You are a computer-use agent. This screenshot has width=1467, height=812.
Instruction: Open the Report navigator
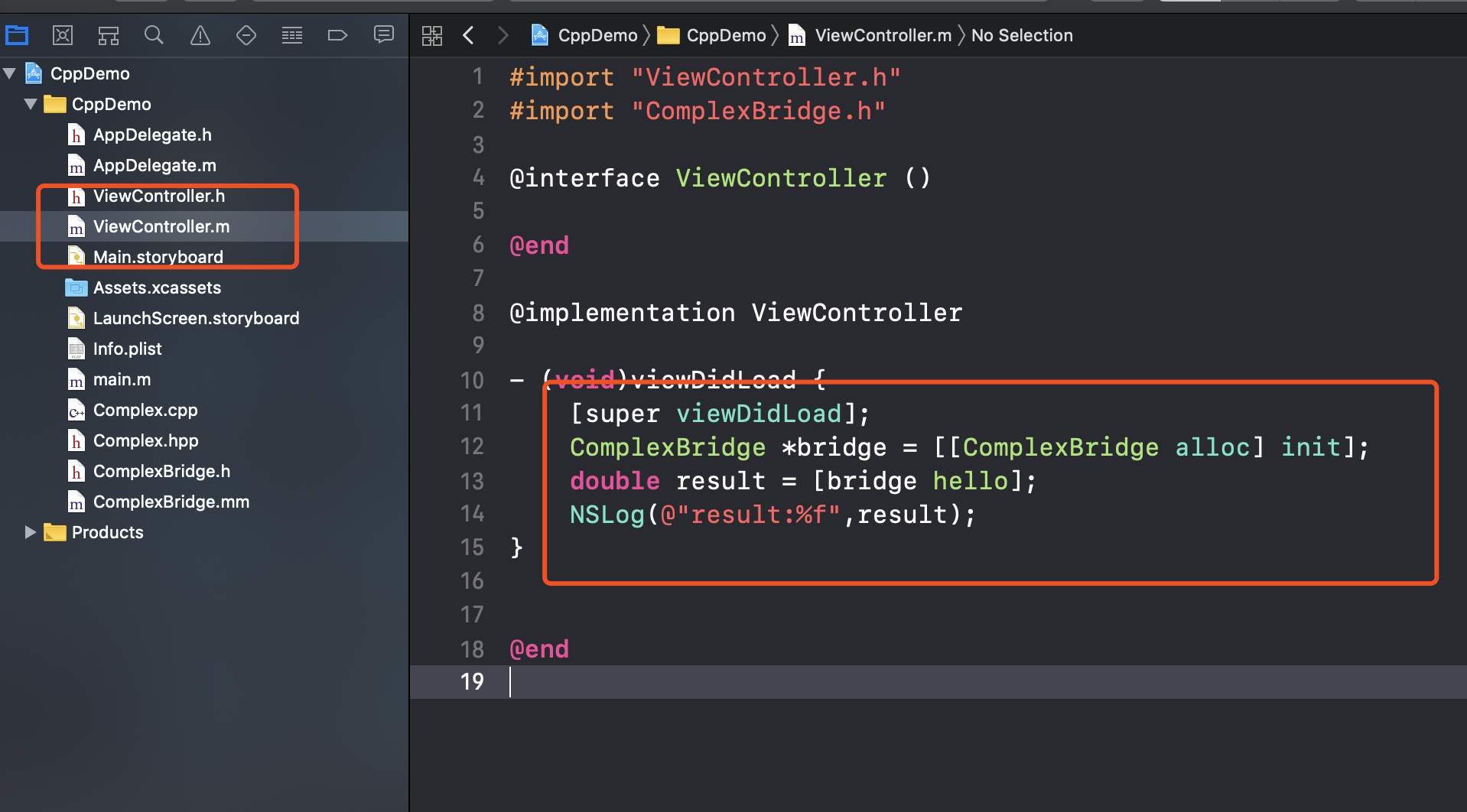click(x=384, y=35)
